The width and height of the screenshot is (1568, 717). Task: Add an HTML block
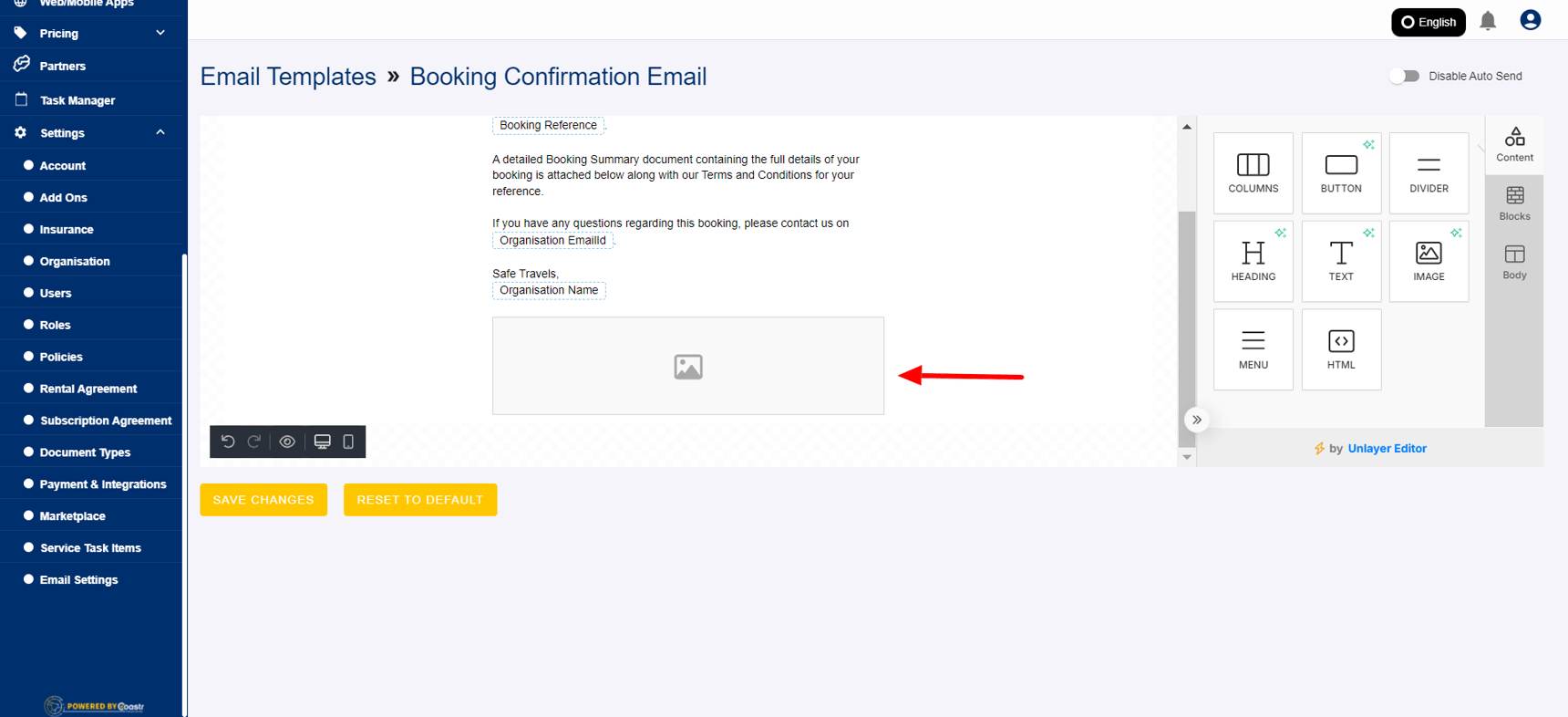1340,348
